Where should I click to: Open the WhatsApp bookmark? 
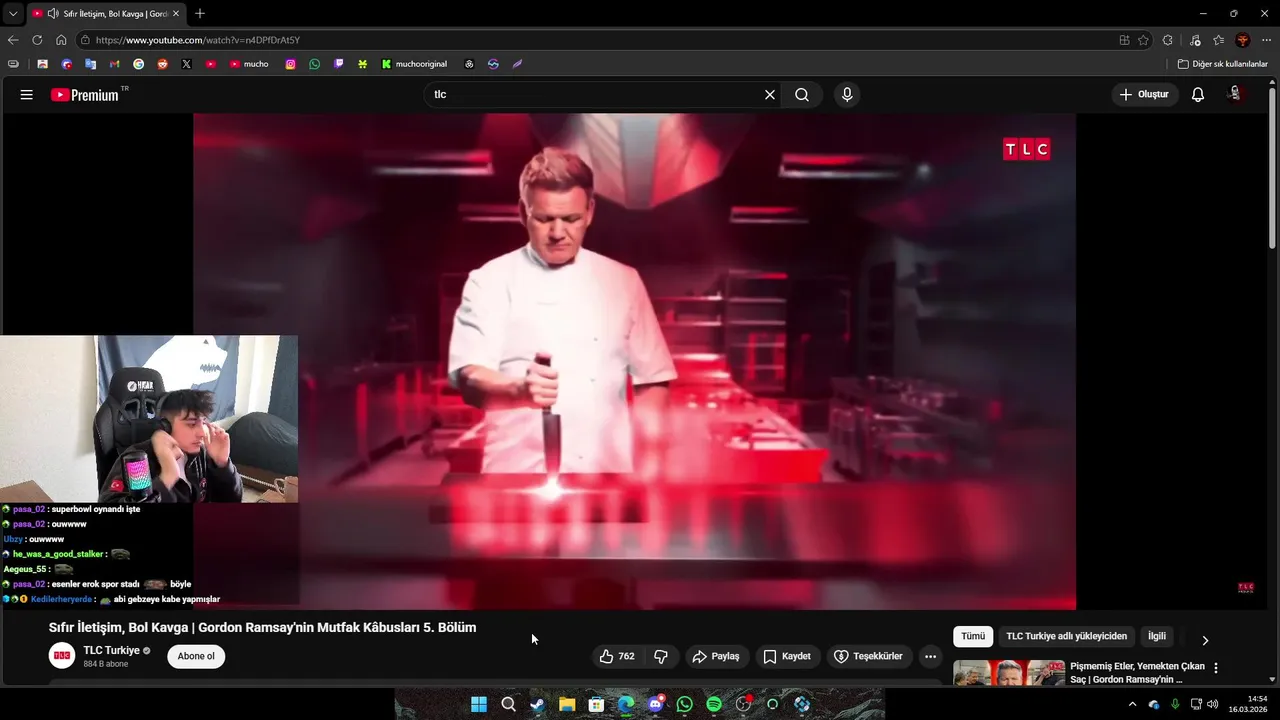tap(315, 64)
